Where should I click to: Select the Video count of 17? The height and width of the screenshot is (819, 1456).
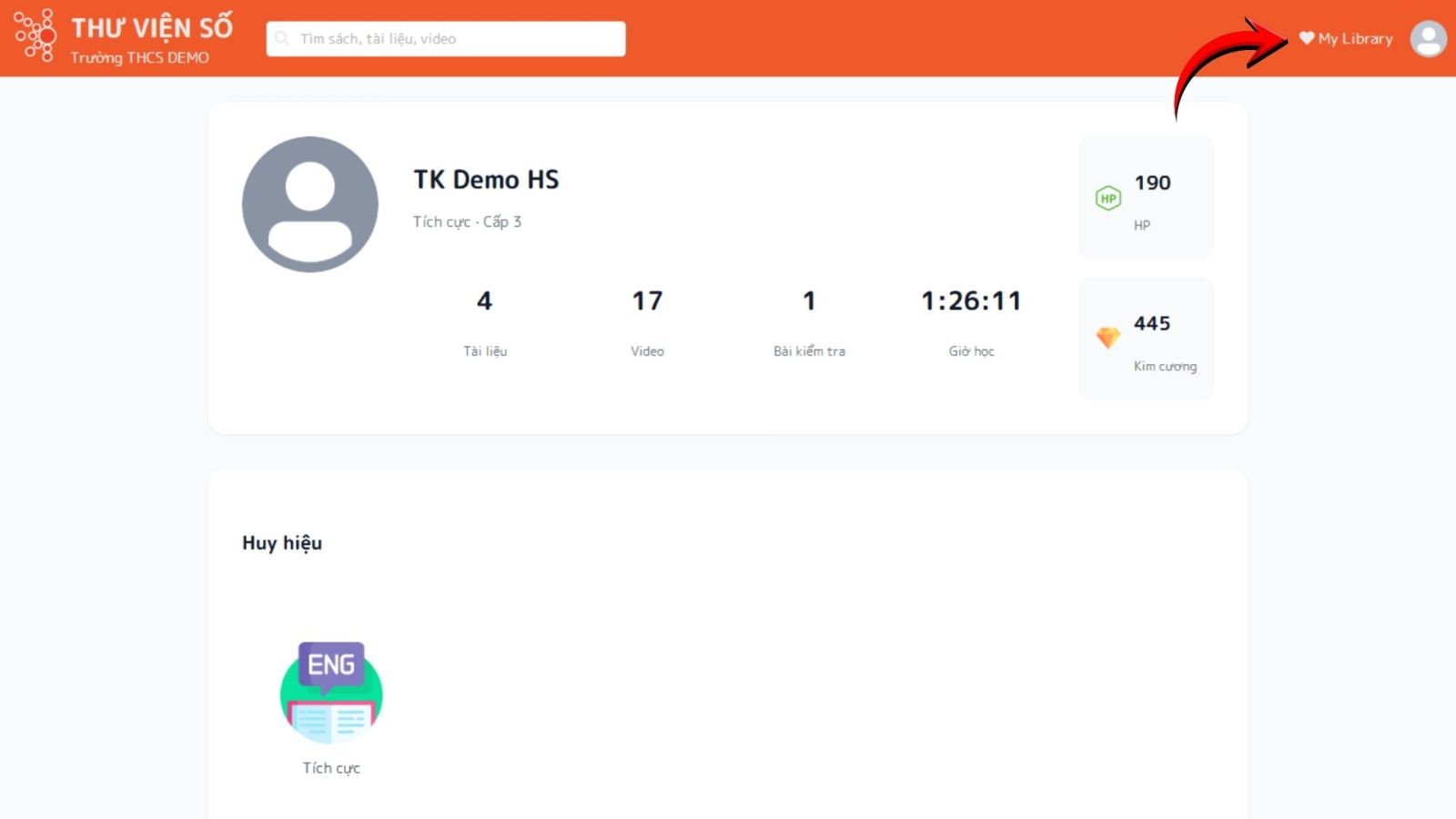click(x=647, y=301)
